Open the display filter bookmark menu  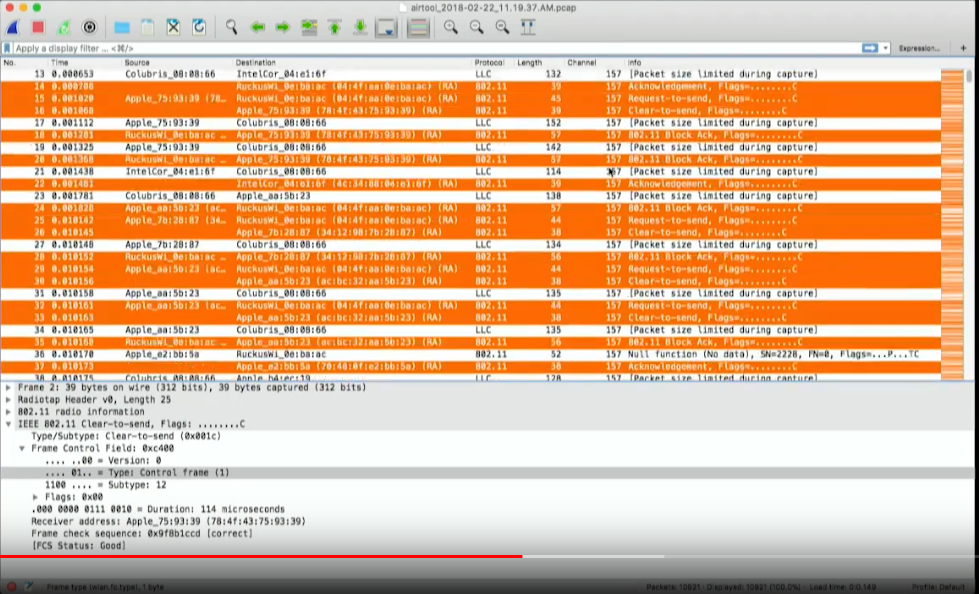[7, 48]
